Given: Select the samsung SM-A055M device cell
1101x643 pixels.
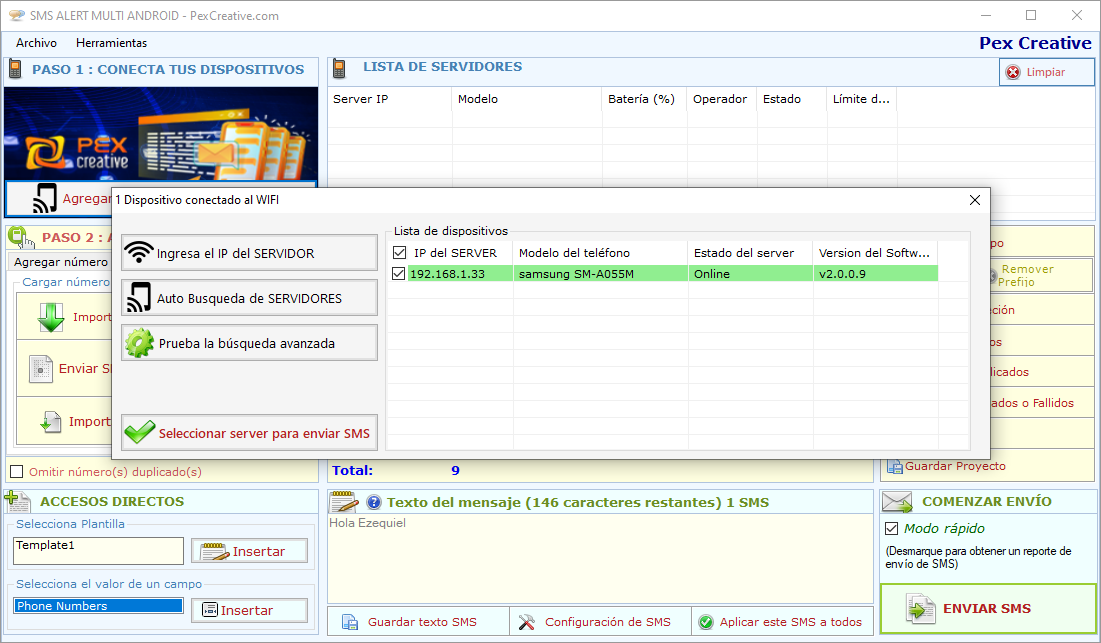Looking at the screenshot, I should (600, 274).
